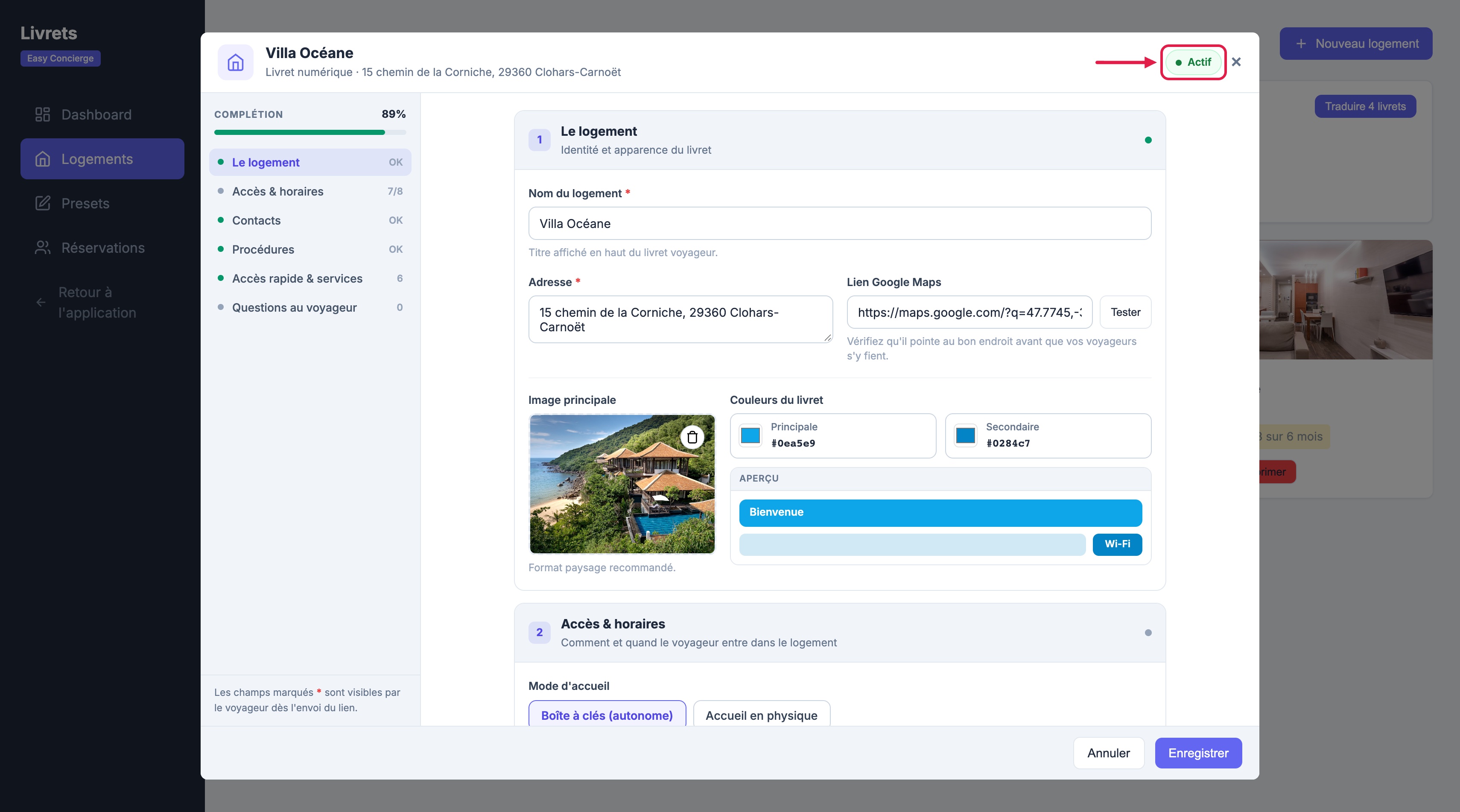Collapse the Accès & horaires section header

(x=839, y=633)
